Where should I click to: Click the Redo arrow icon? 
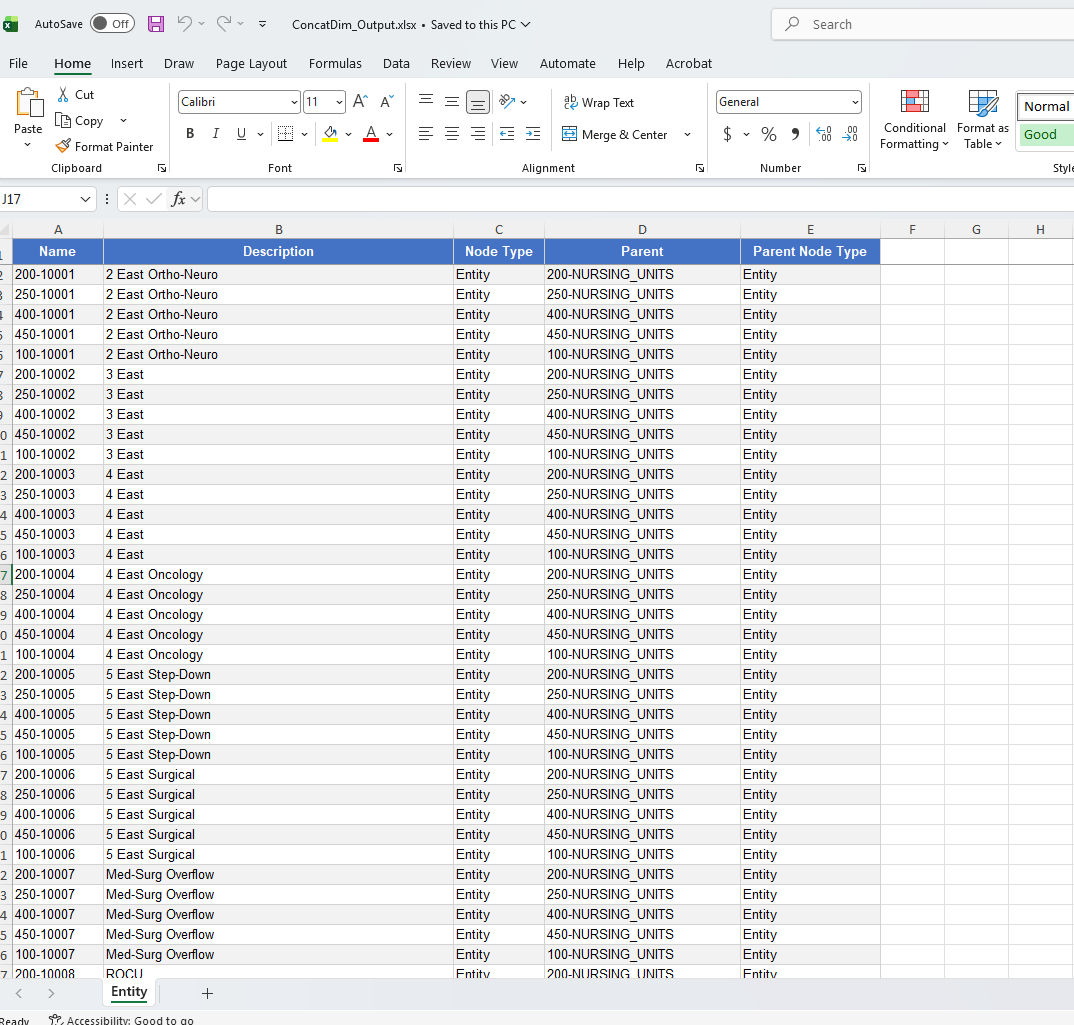click(223, 24)
